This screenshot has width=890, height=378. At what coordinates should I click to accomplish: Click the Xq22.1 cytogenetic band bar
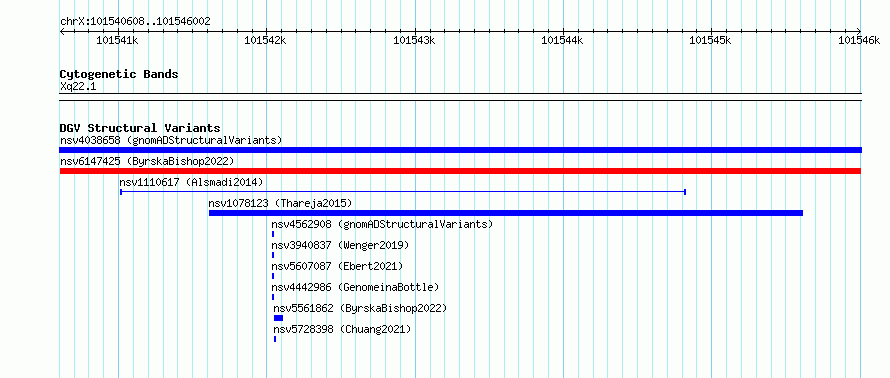click(460, 97)
